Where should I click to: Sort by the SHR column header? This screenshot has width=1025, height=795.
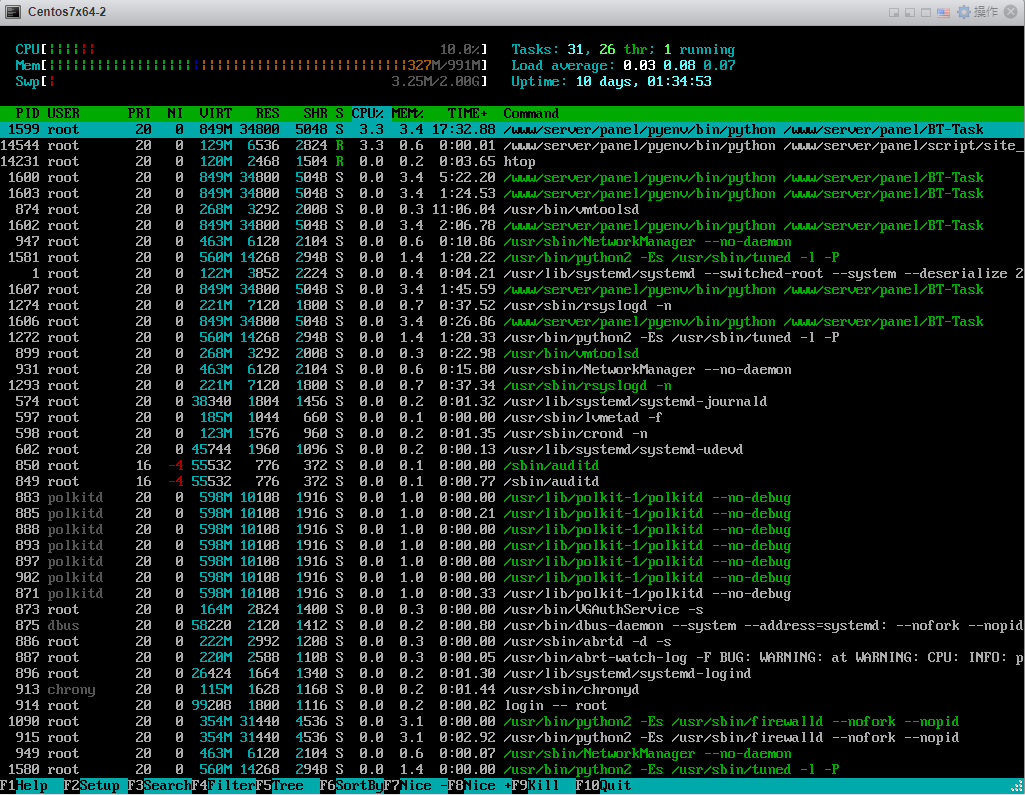click(x=315, y=113)
